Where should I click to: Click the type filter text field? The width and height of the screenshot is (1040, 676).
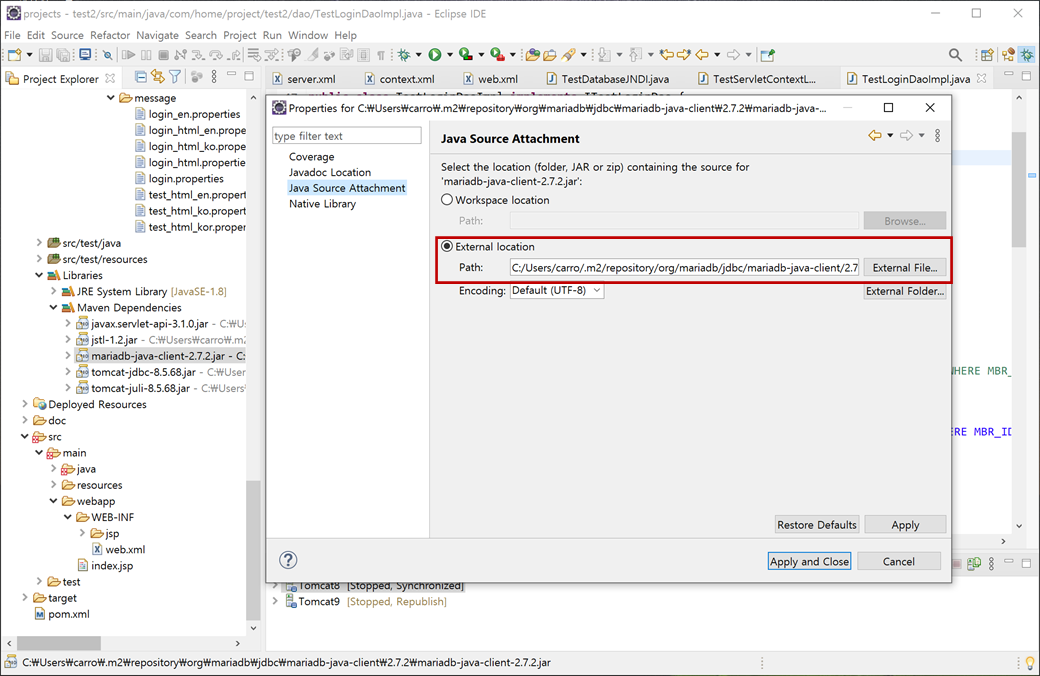click(346, 135)
